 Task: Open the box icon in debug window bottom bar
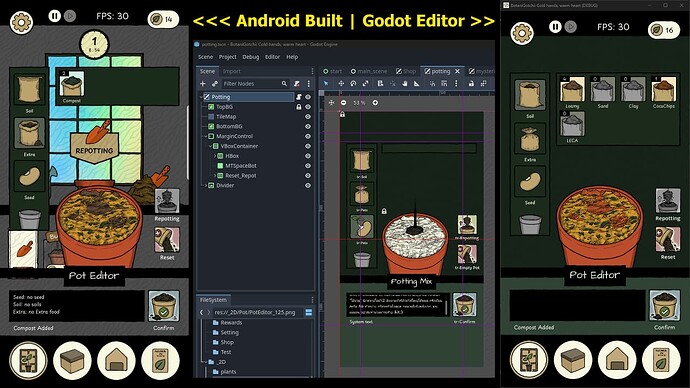[x=573, y=360]
